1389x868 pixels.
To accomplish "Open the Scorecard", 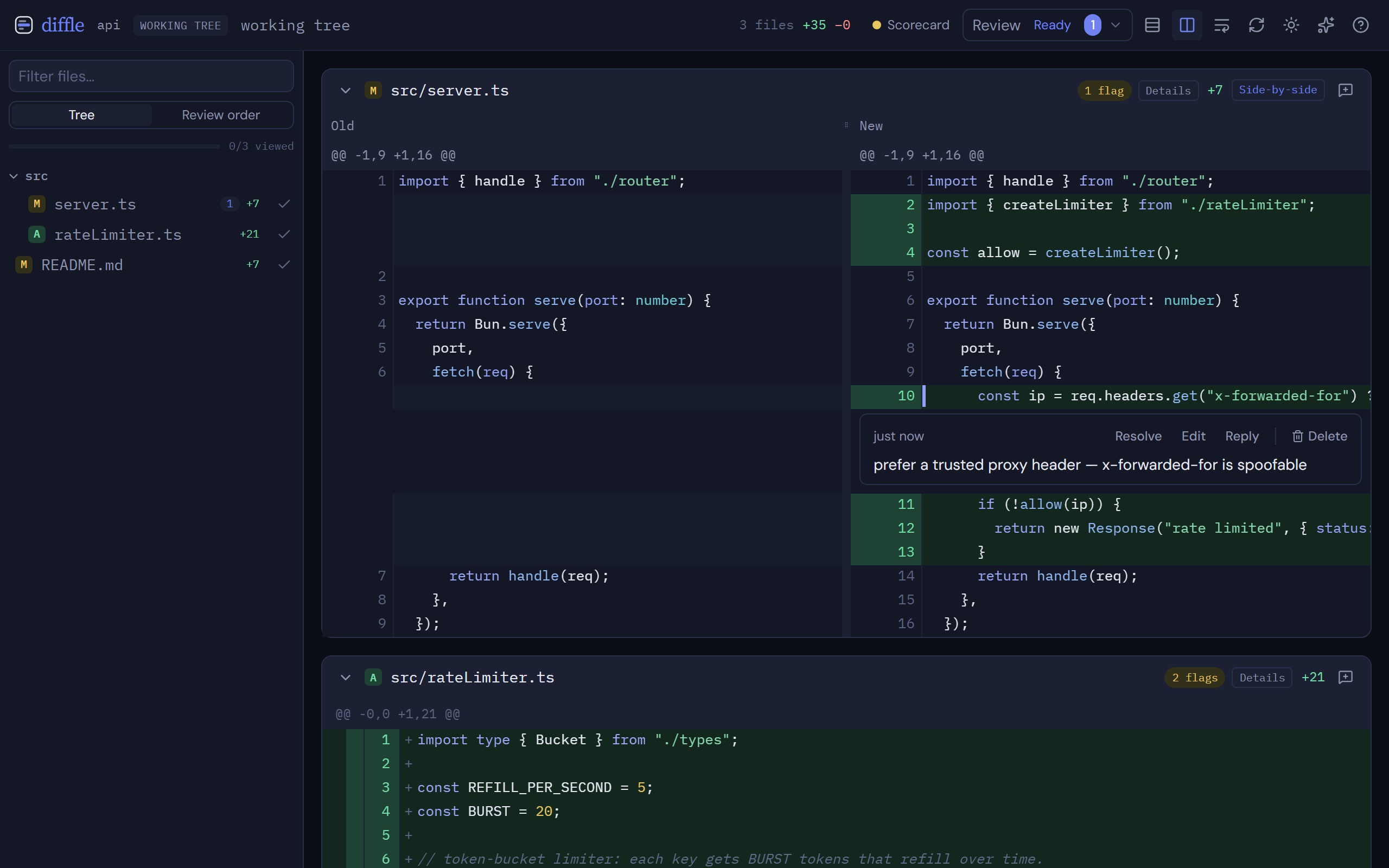I will pos(910,25).
